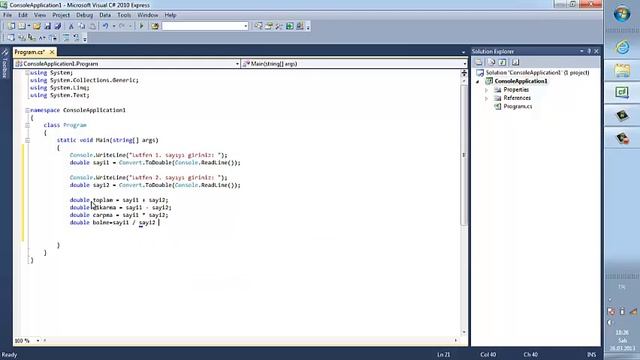The image size is (640, 360).
Task: Click View Code icon in Solution Explorer
Action: click(x=516, y=62)
